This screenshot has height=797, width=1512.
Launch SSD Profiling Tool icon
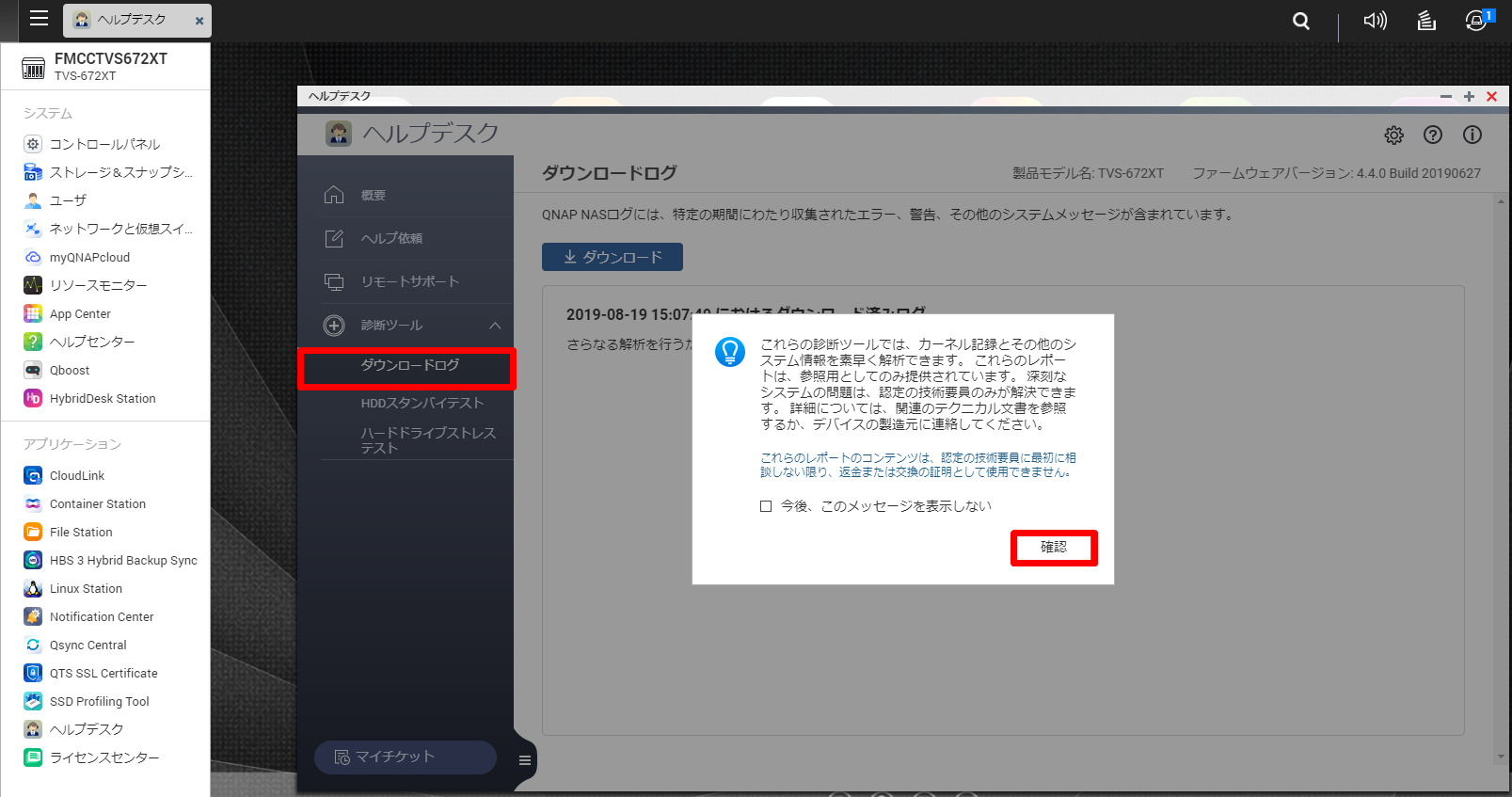(x=33, y=701)
